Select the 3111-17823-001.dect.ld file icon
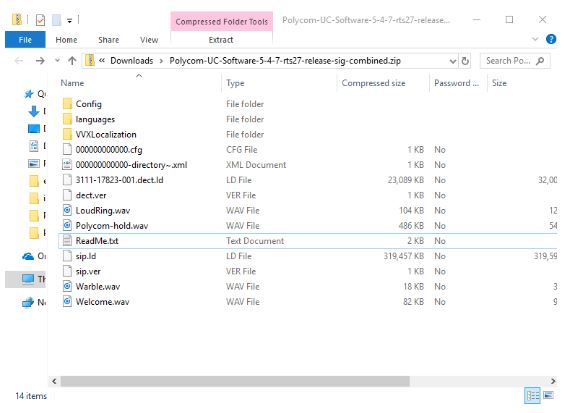This screenshot has height=413, width=571. click(x=67, y=180)
